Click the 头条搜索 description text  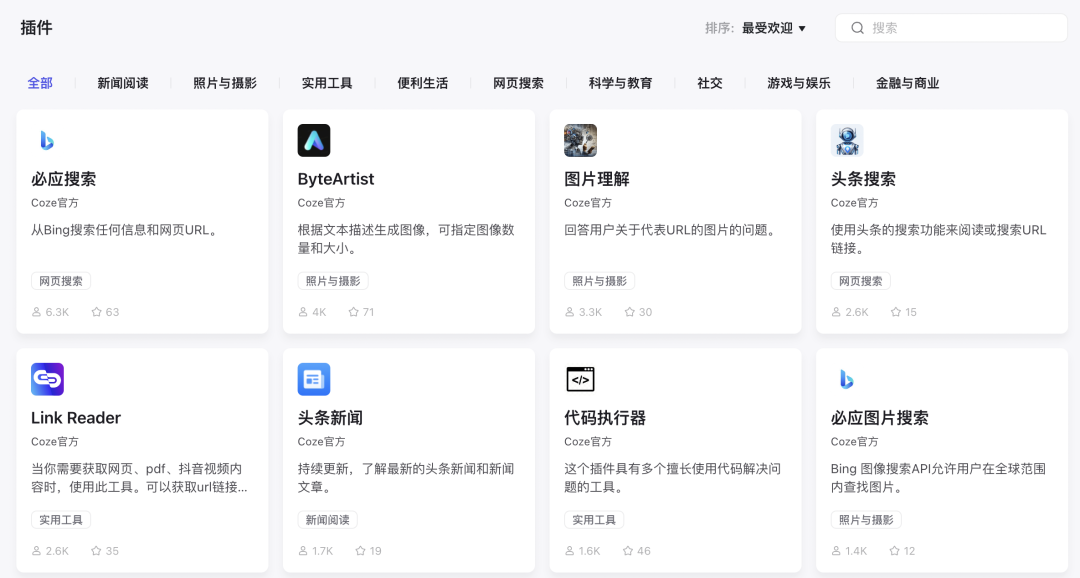(x=939, y=239)
